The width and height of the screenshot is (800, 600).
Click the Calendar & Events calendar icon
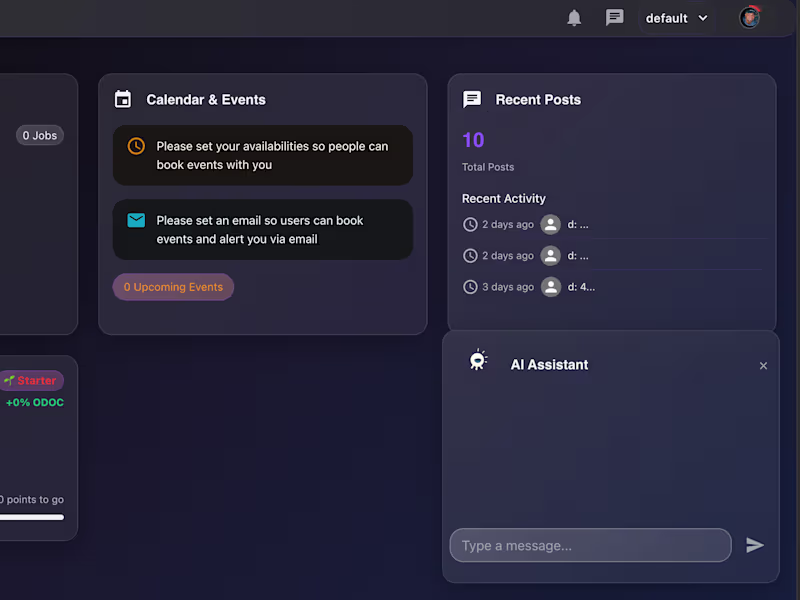(x=123, y=99)
